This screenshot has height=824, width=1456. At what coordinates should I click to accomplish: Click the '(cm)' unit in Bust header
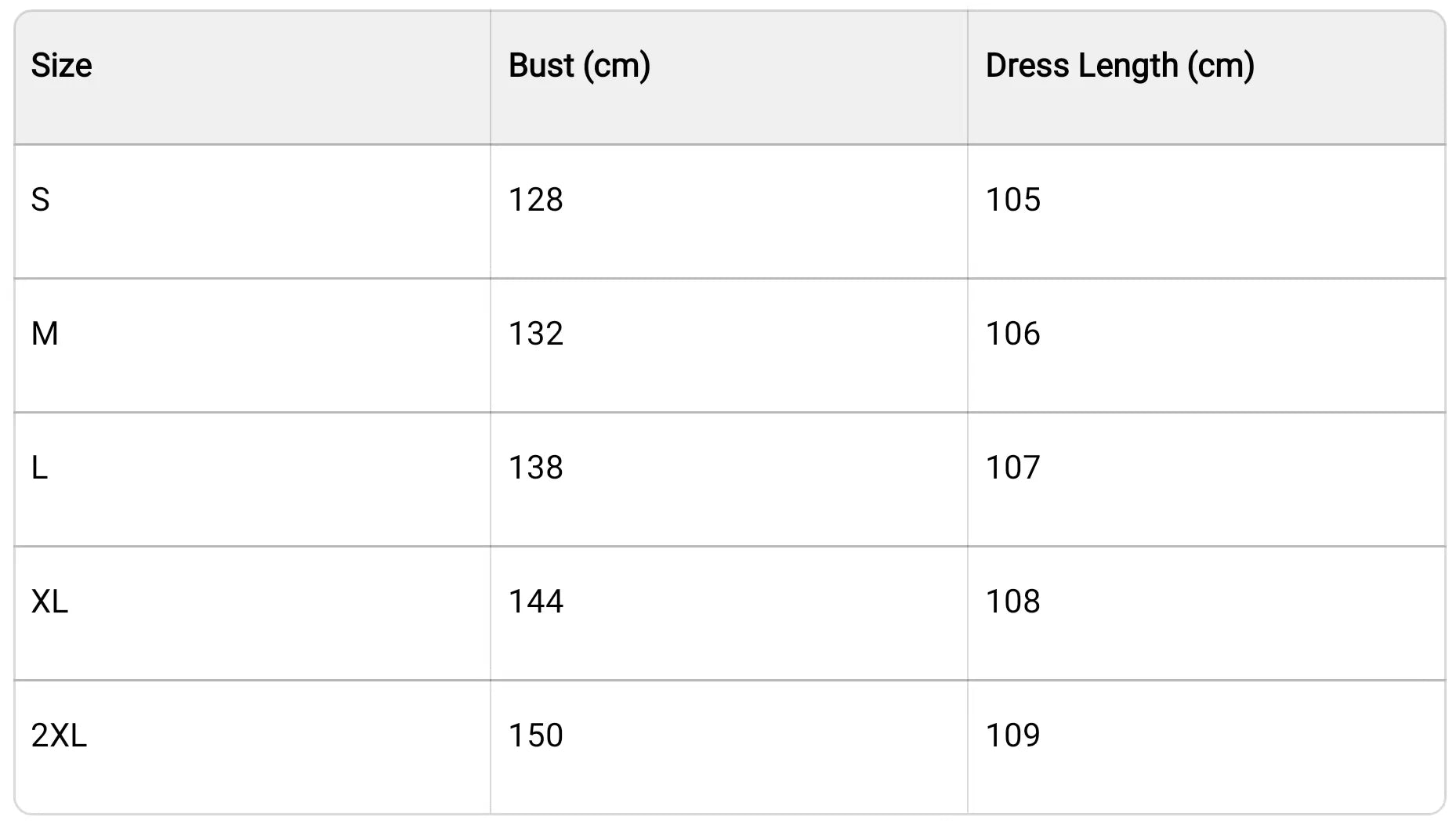click(618, 66)
